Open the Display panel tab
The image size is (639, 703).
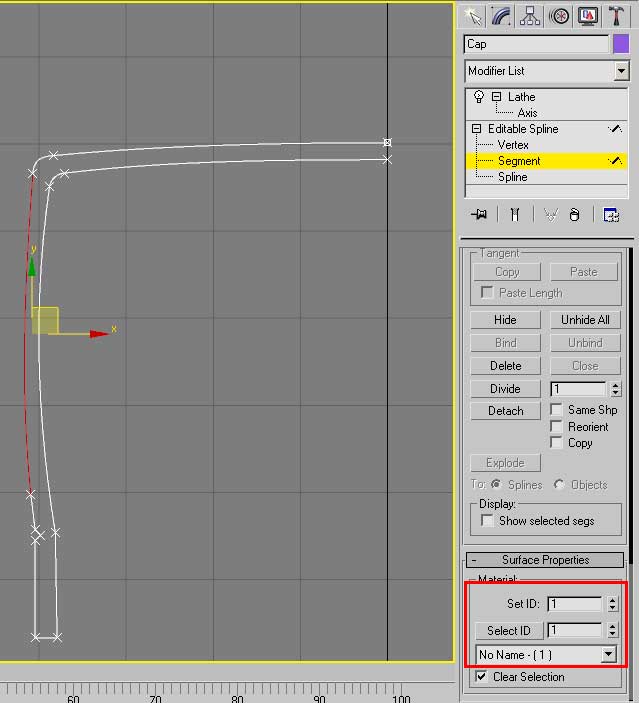tap(588, 15)
